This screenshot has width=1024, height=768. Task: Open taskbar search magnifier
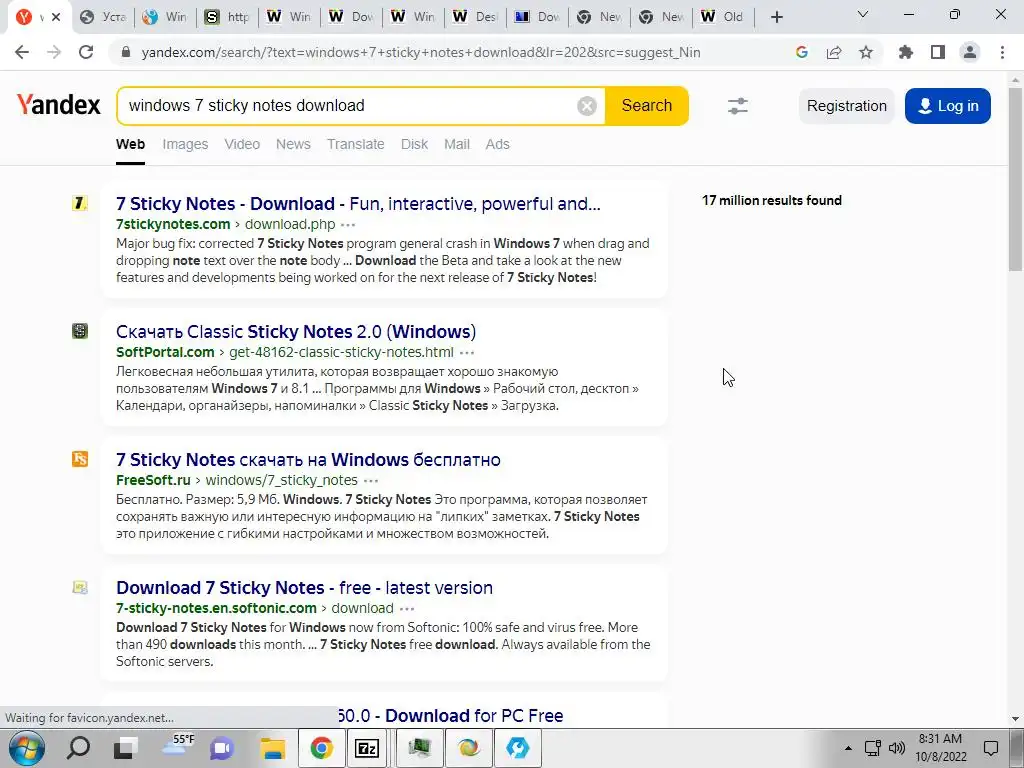click(x=79, y=748)
